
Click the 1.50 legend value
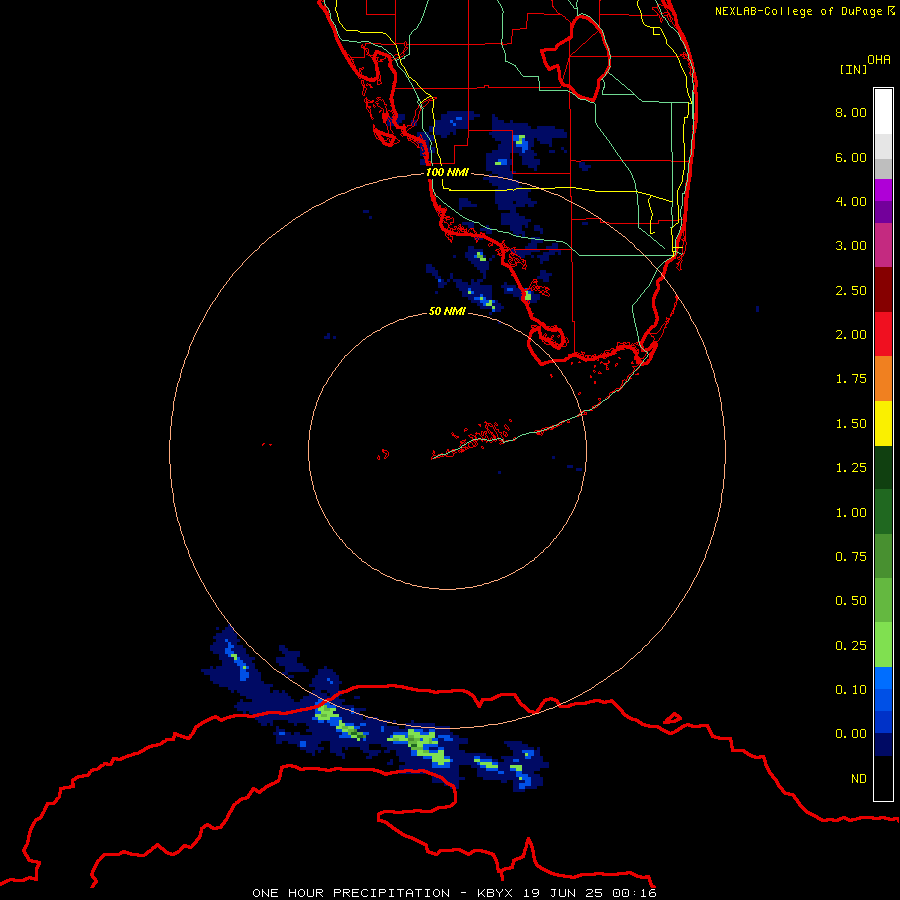click(x=851, y=424)
